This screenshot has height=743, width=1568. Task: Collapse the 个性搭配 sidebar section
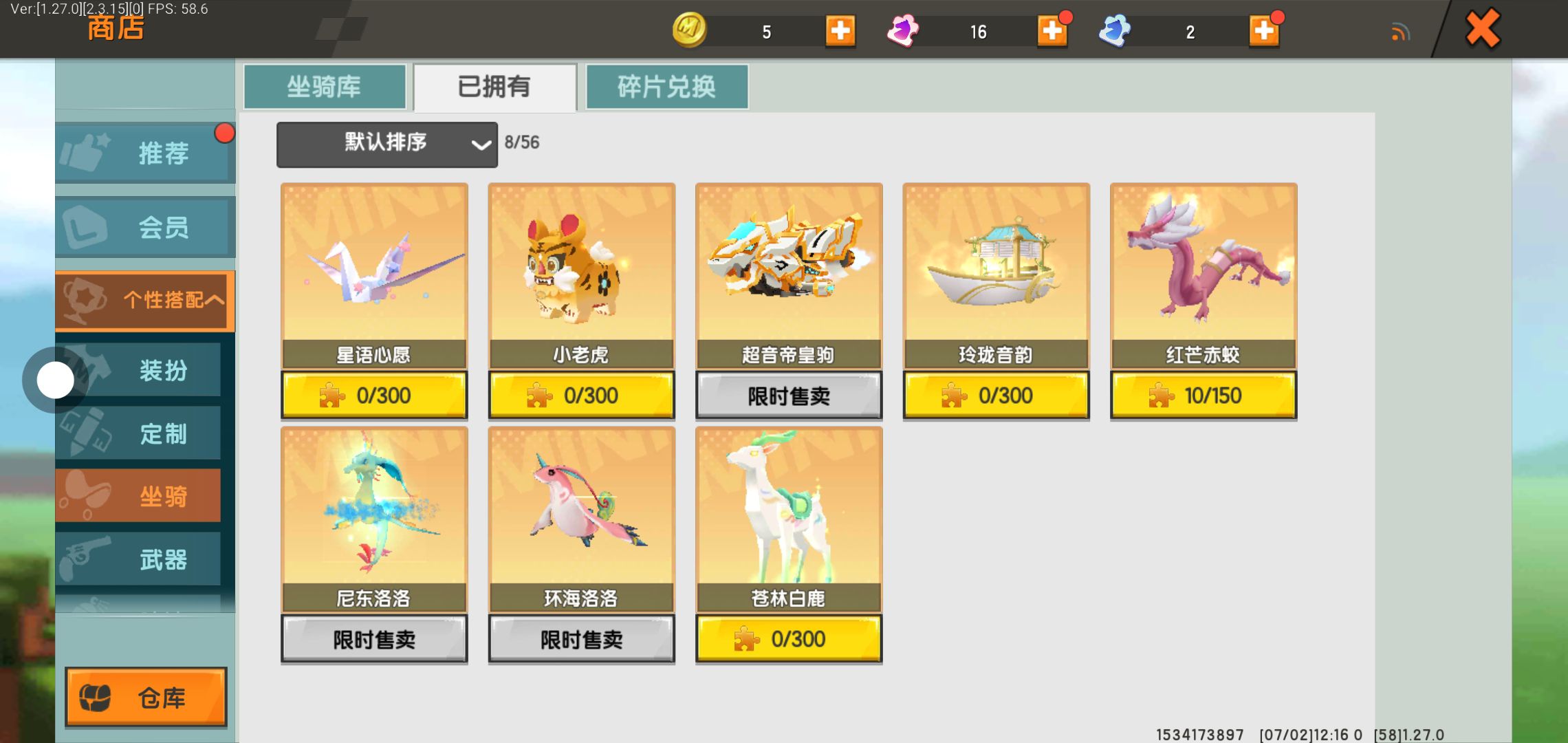click(x=145, y=301)
